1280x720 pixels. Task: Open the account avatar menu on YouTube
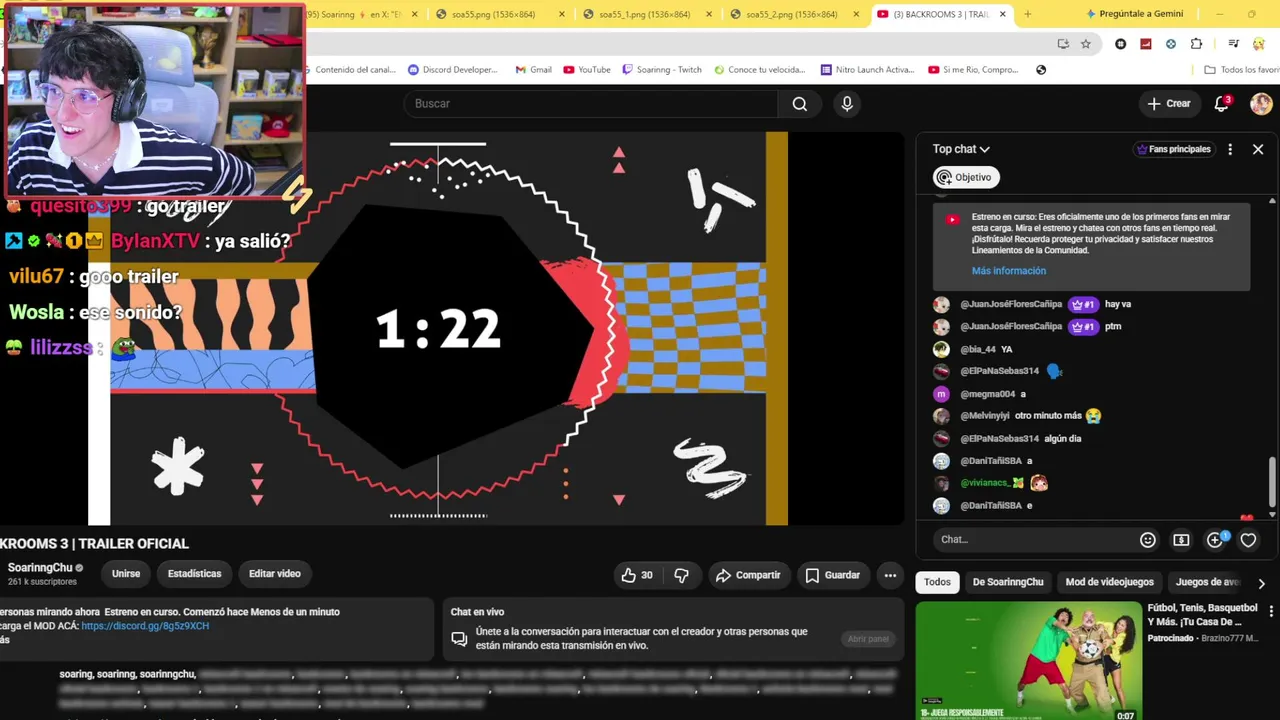tap(1261, 104)
